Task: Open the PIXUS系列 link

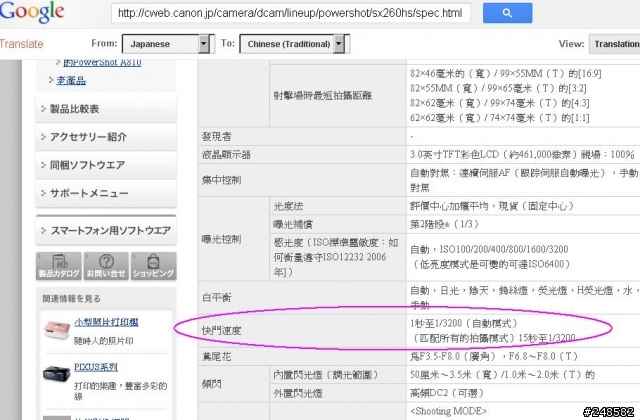Action: coord(96,367)
